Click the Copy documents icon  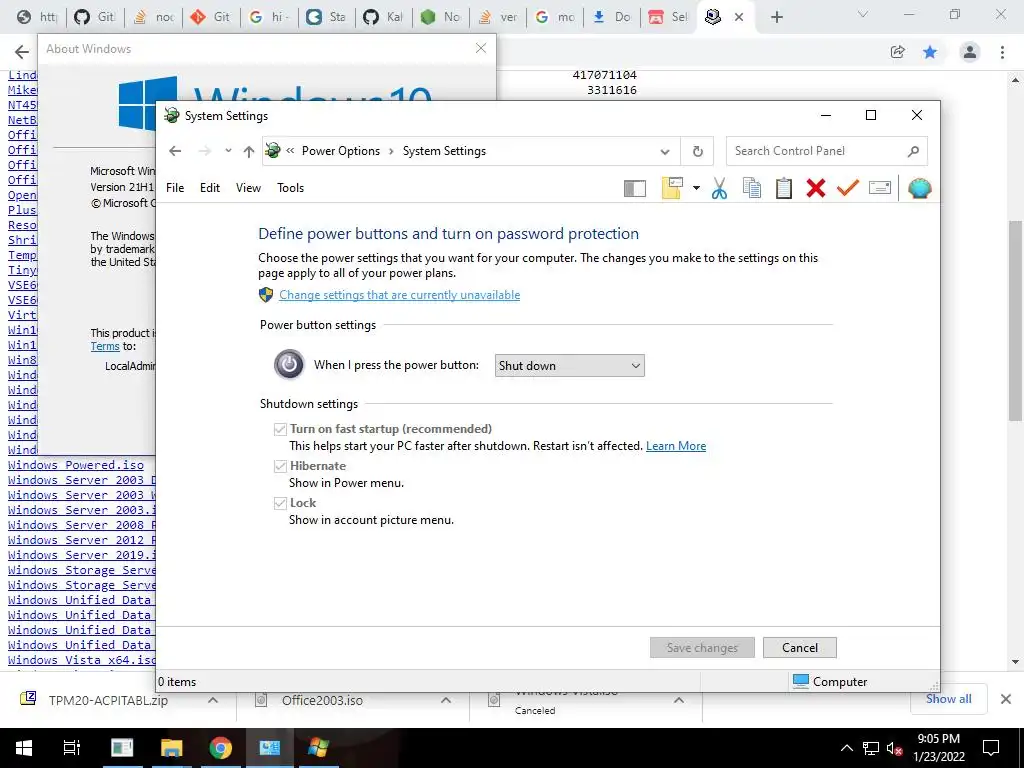coord(752,188)
